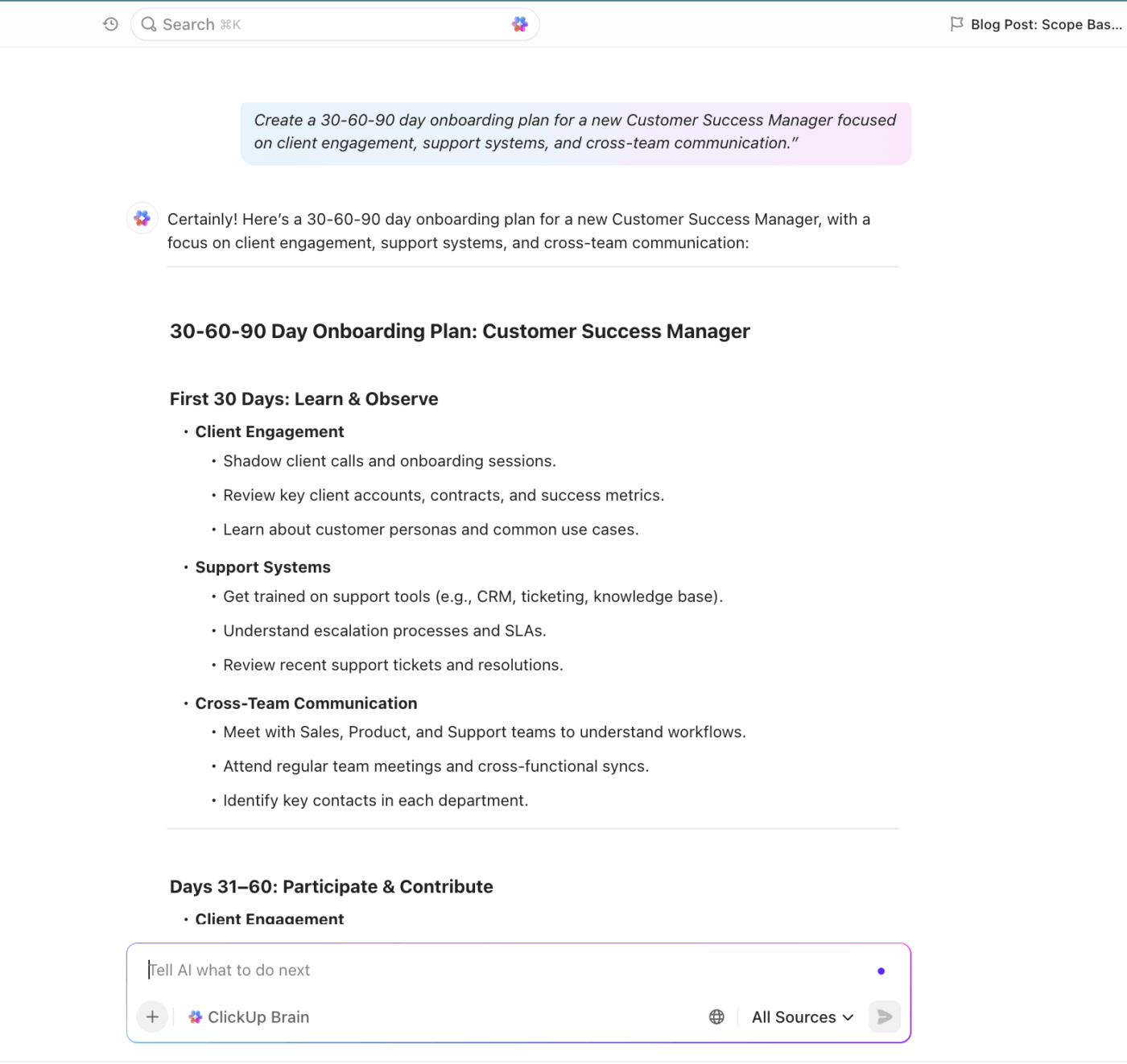This screenshot has height=1064, width=1127.
Task: Toggle ClickUp Brain as the active model
Action: click(x=248, y=1017)
